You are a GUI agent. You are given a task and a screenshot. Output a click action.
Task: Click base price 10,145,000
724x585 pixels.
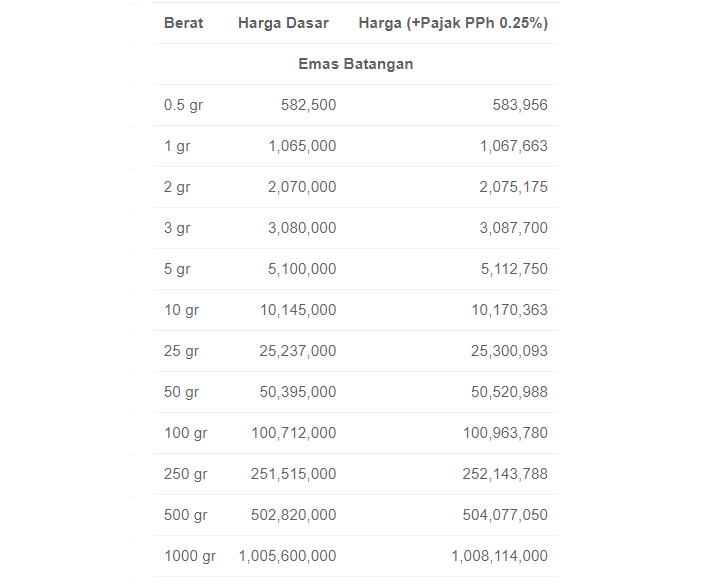point(298,310)
